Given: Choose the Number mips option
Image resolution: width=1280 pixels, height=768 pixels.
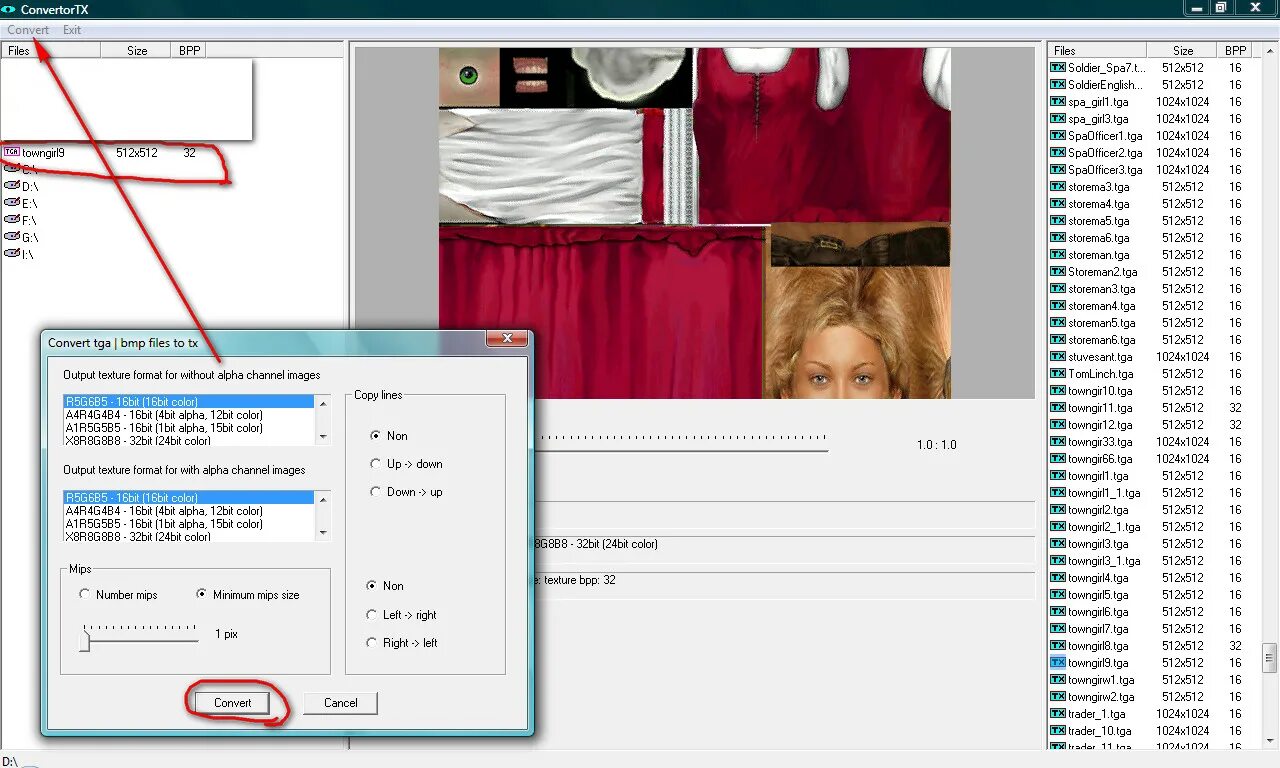Looking at the screenshot, I should point(85,595).
